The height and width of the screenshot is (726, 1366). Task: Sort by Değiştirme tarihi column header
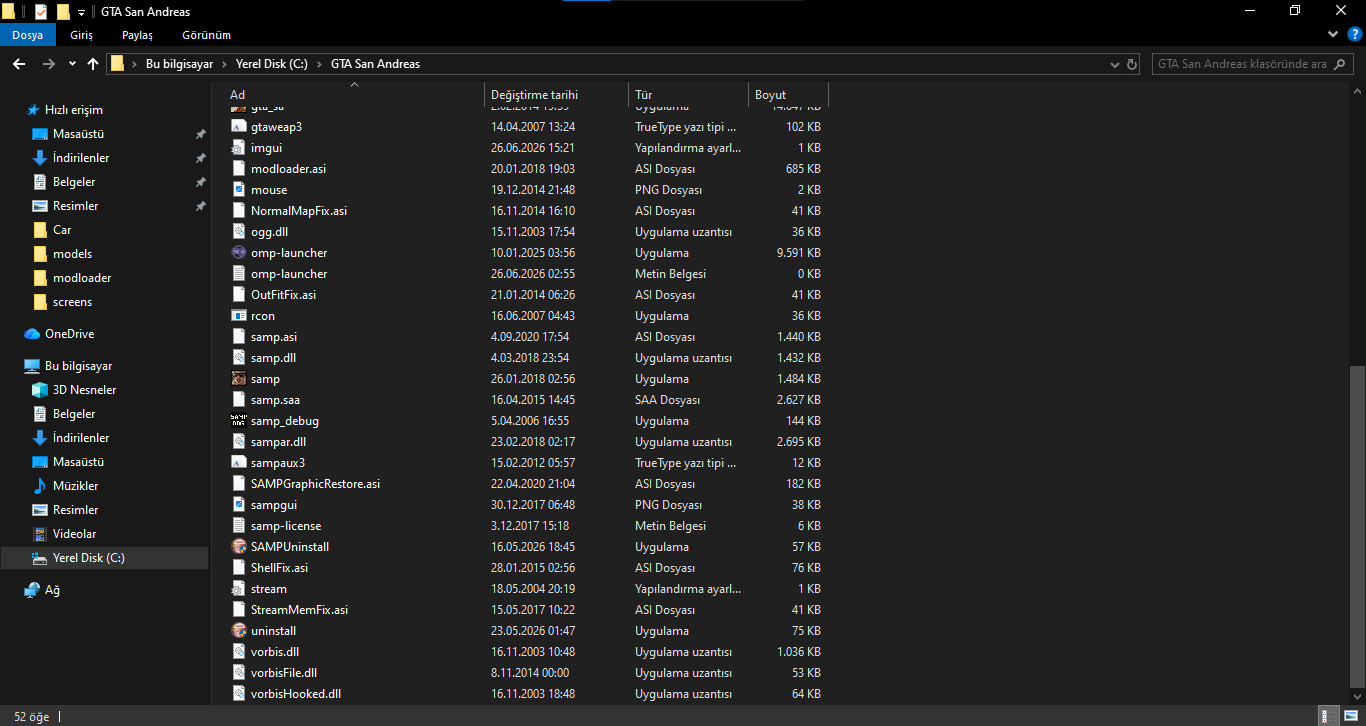pos(556,95)
